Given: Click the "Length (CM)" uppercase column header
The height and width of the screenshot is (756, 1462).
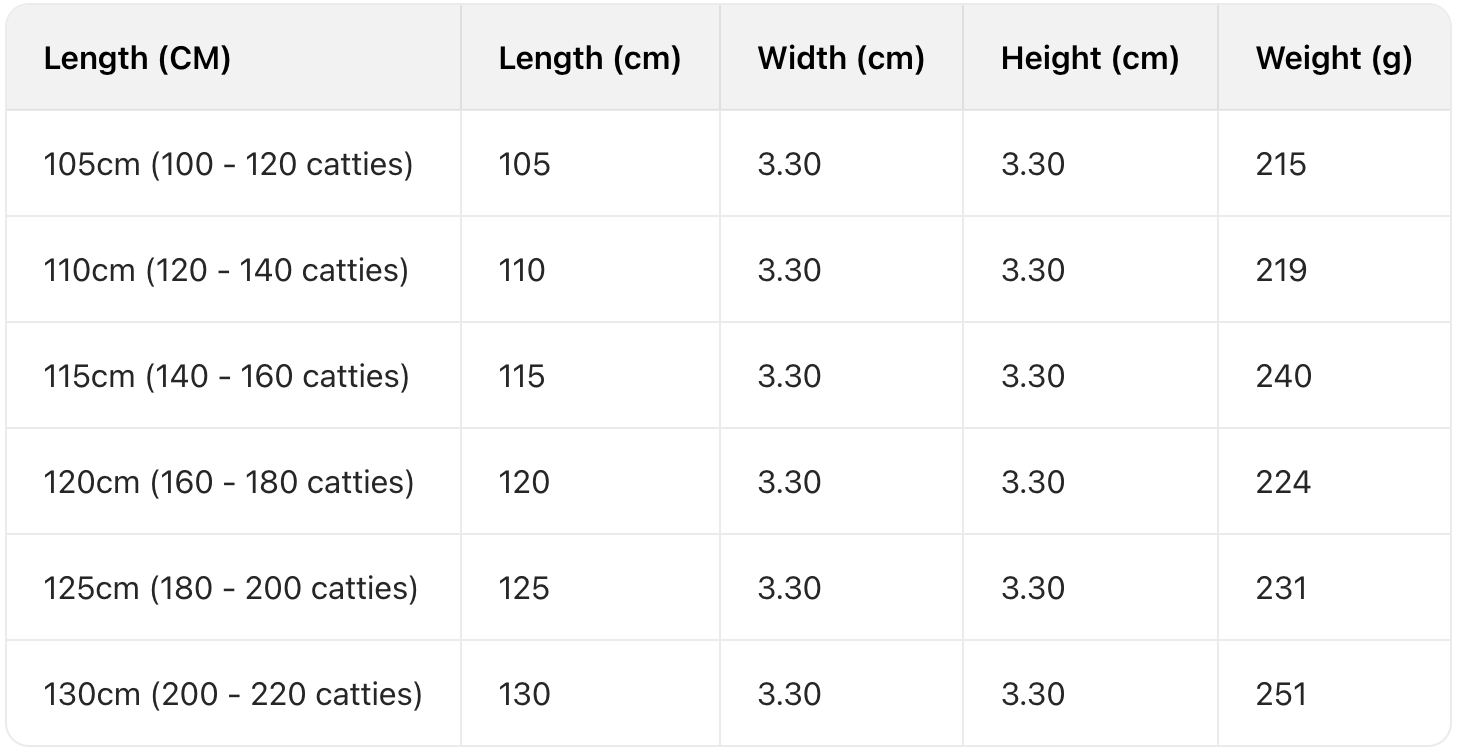Looking at the screenshot, I should click(138, 59).
